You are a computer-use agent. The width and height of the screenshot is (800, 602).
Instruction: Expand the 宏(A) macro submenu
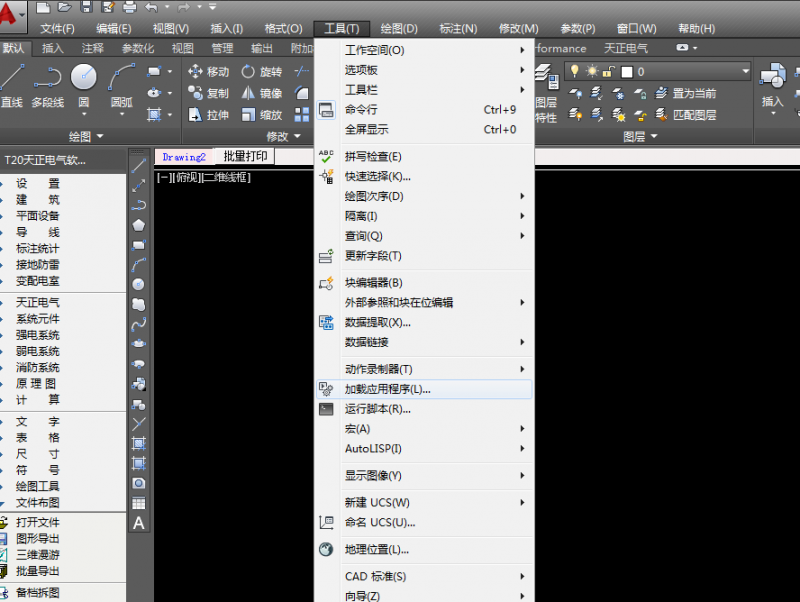click(x=424, y=429)
